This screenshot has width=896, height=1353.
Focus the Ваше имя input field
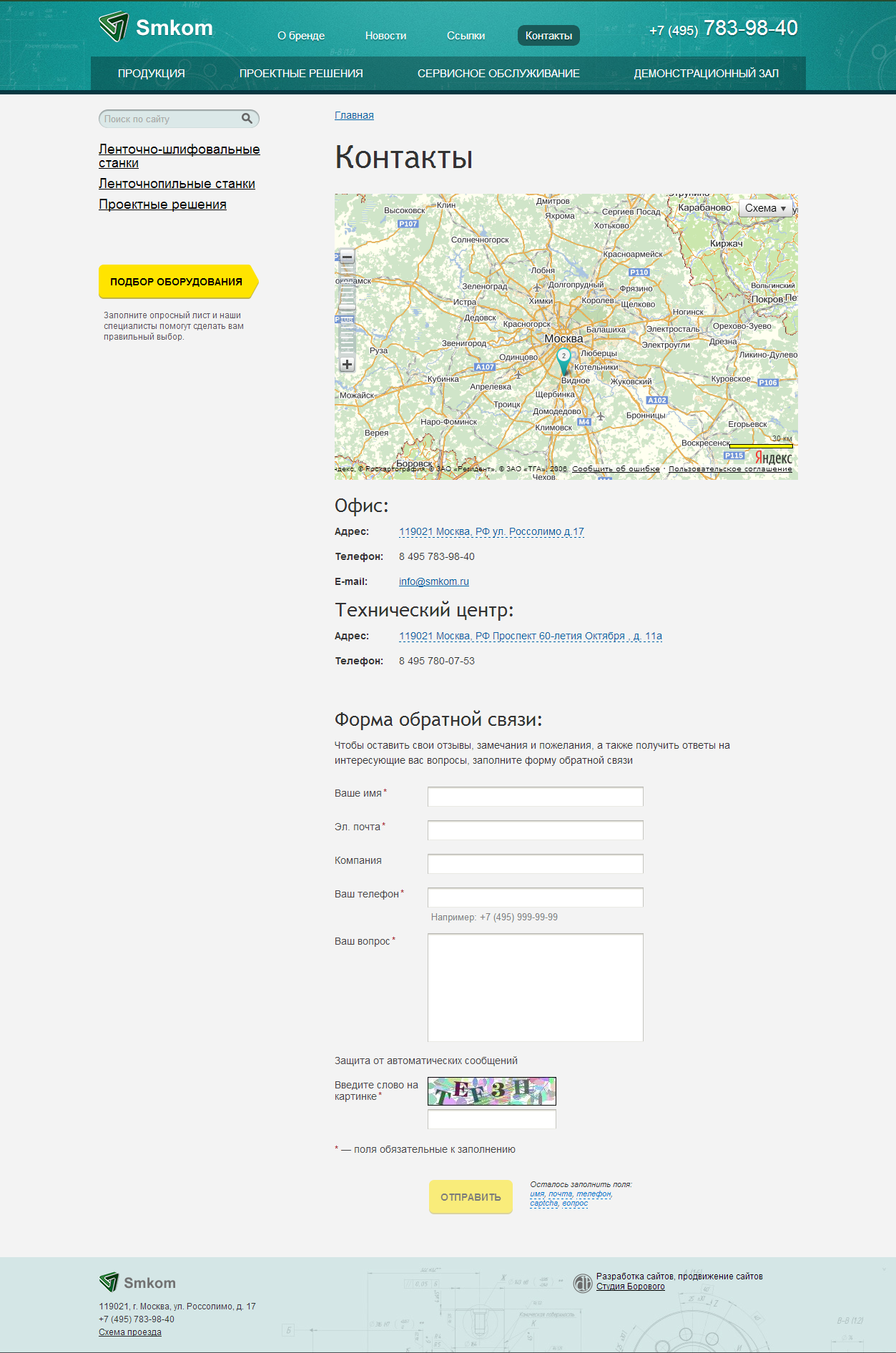(536, 797)
